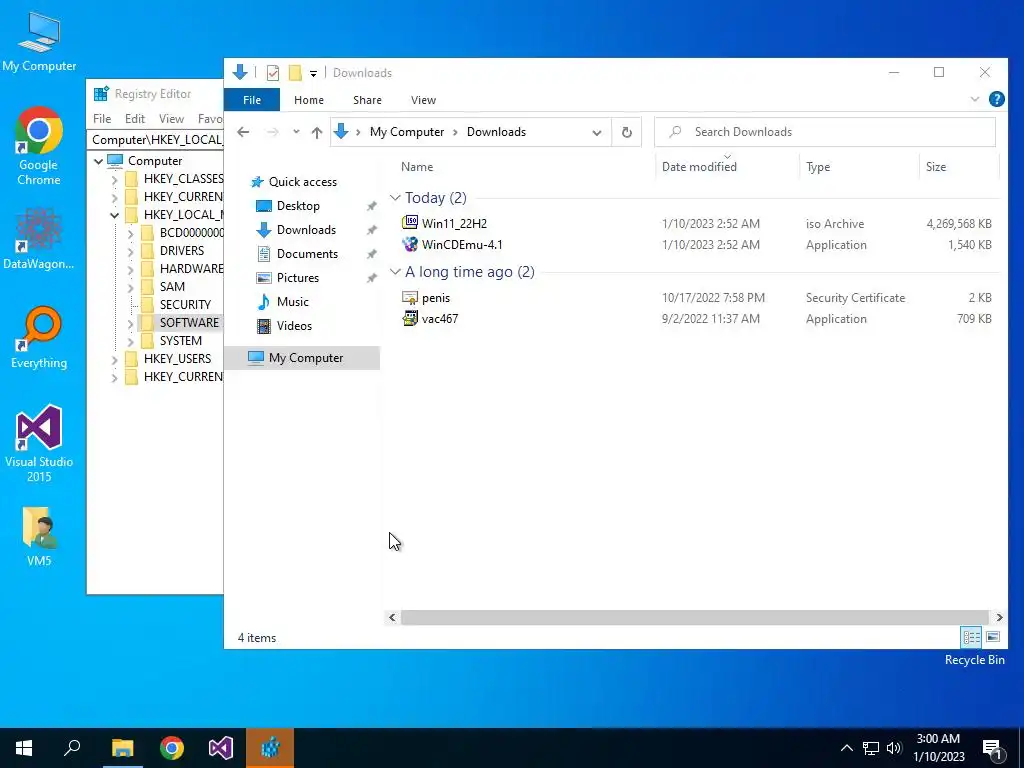Switch to the Home ribbon tab
Image resolution: width=1024 pixels, height=768 pixels.
(x=309, y=100)
